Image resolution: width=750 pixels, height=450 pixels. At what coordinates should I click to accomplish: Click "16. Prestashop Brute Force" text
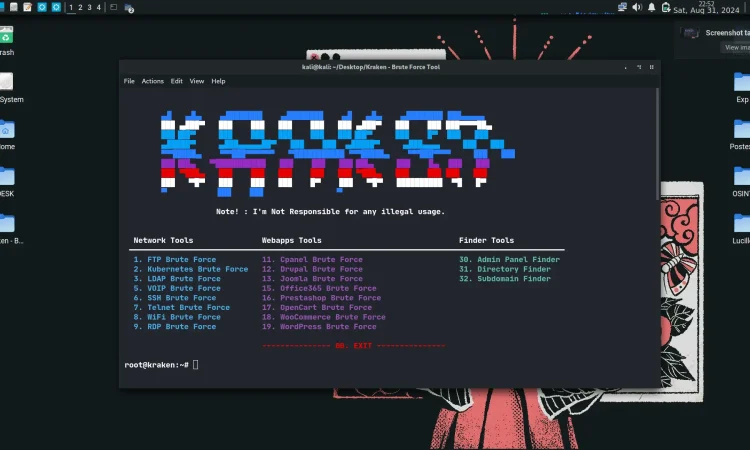click(x=321, y=298)
